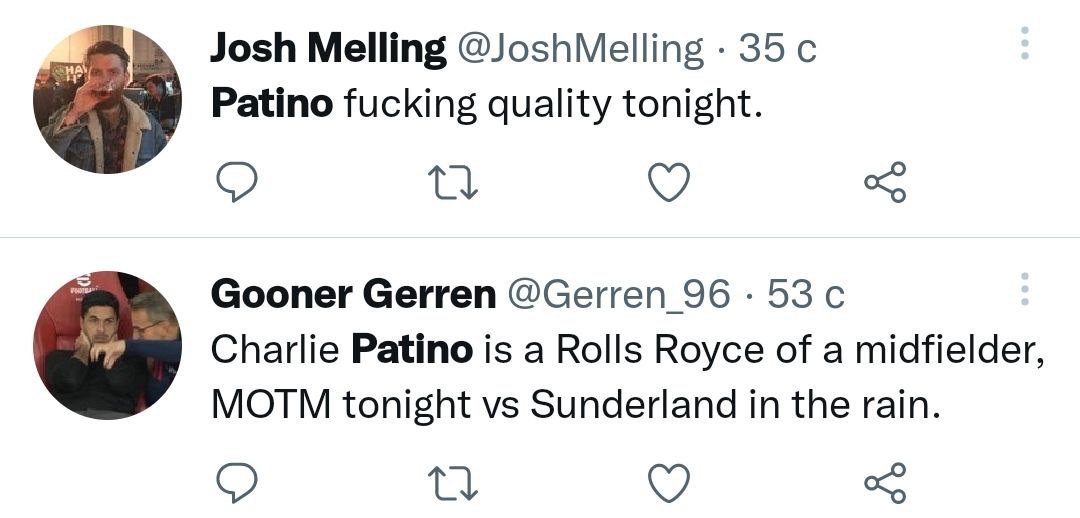Viewport: 1080px width, 518px height.
Task: Click the 53 c timestamp
Action: coord(806,294)
